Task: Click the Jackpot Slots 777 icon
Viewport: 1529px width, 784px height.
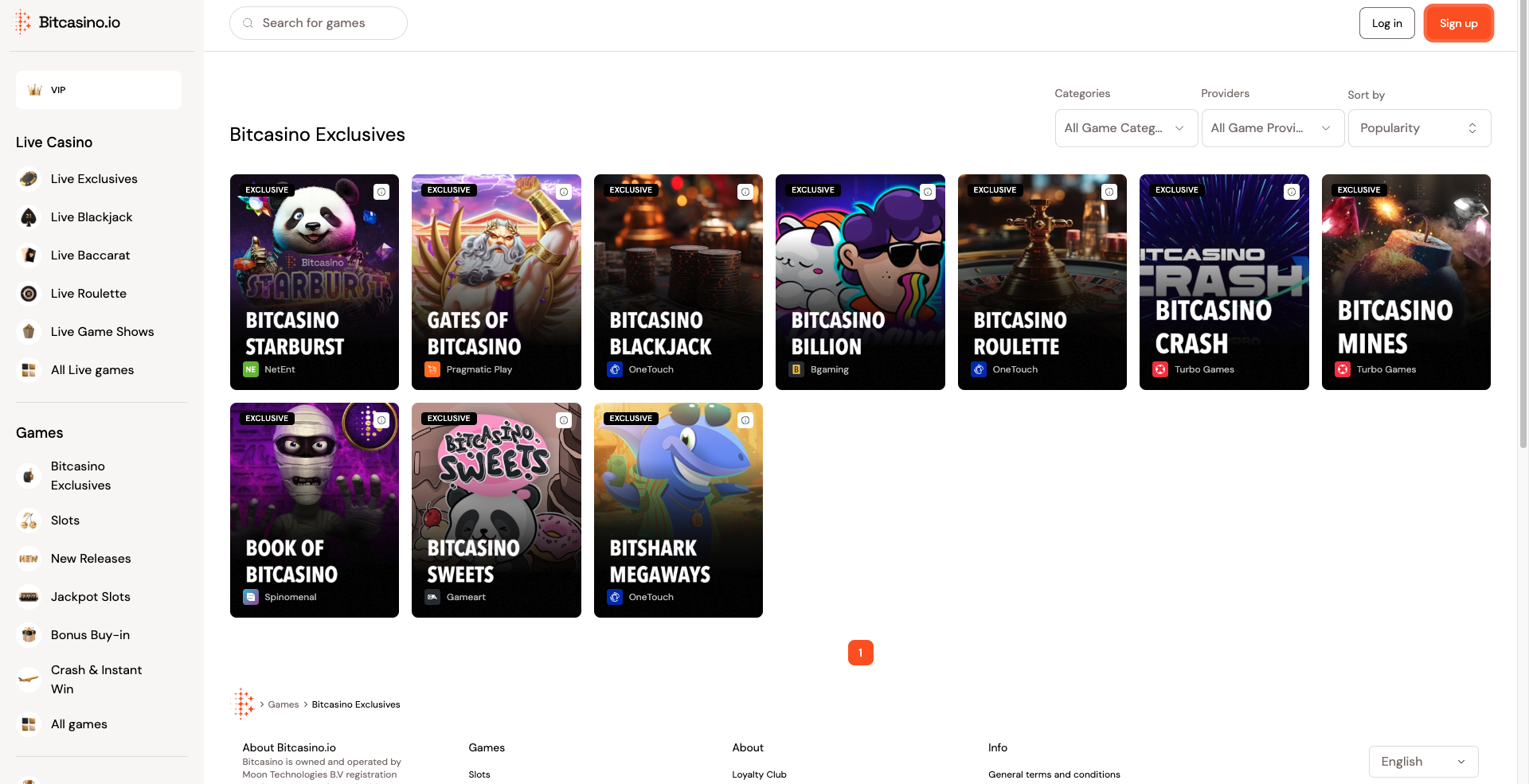Action: (x=29, y=597)
